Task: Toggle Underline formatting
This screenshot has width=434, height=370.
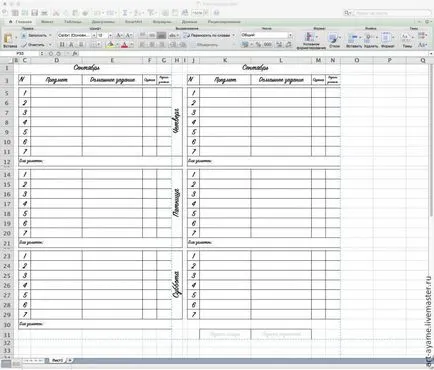Action: pos(81,45)
